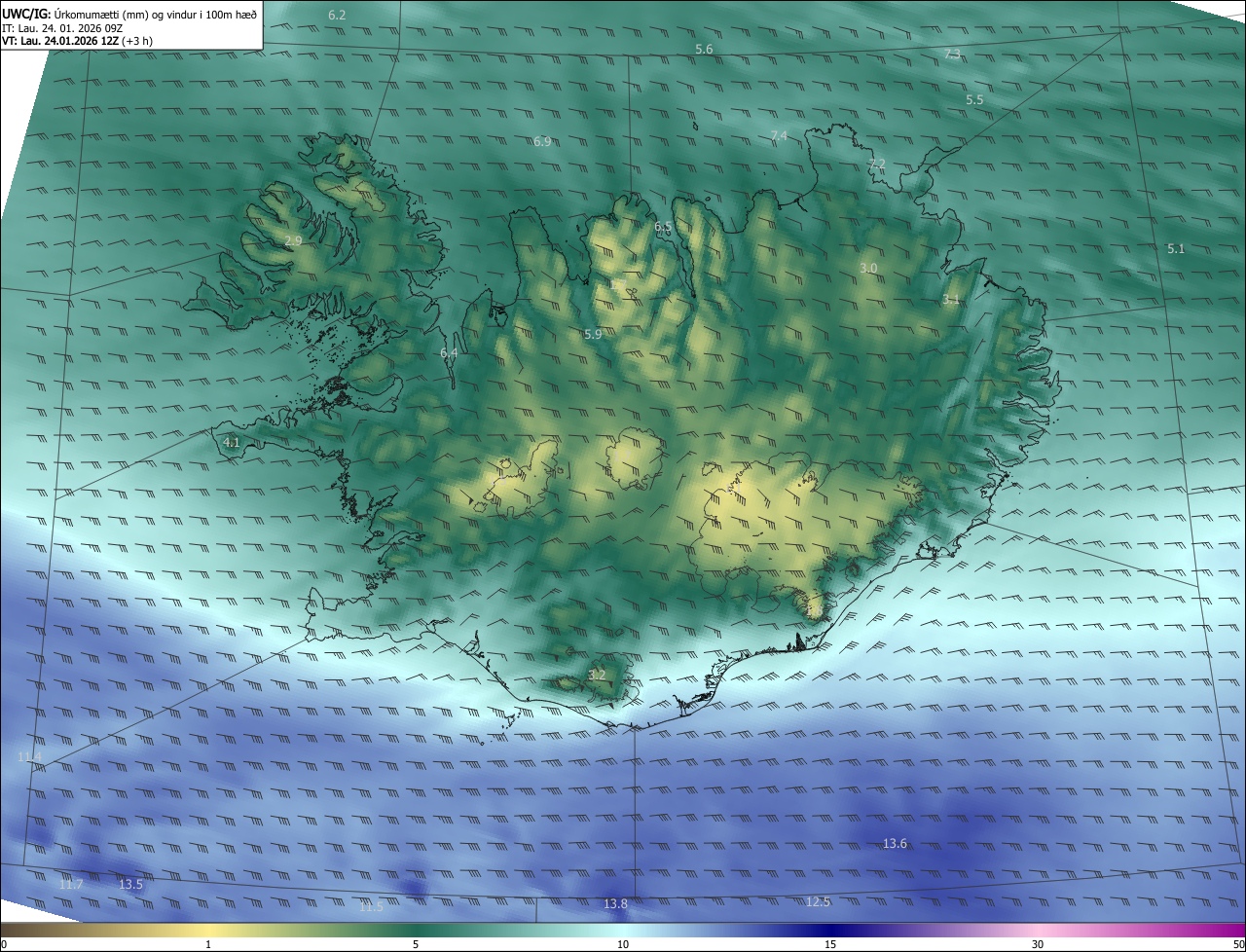Select the 3.2 value label on map
This screenshot has width=1246, height=952.
point(597,675)
